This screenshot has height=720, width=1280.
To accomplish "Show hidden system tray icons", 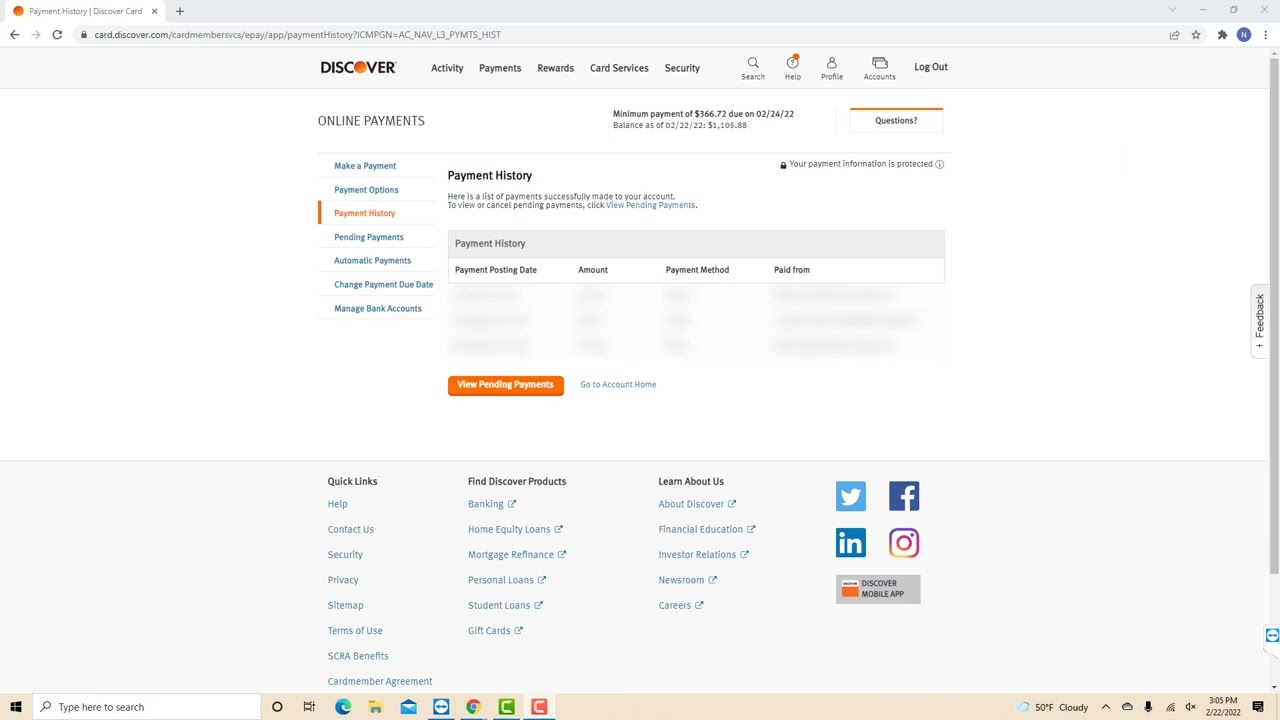I will 1105,707.
